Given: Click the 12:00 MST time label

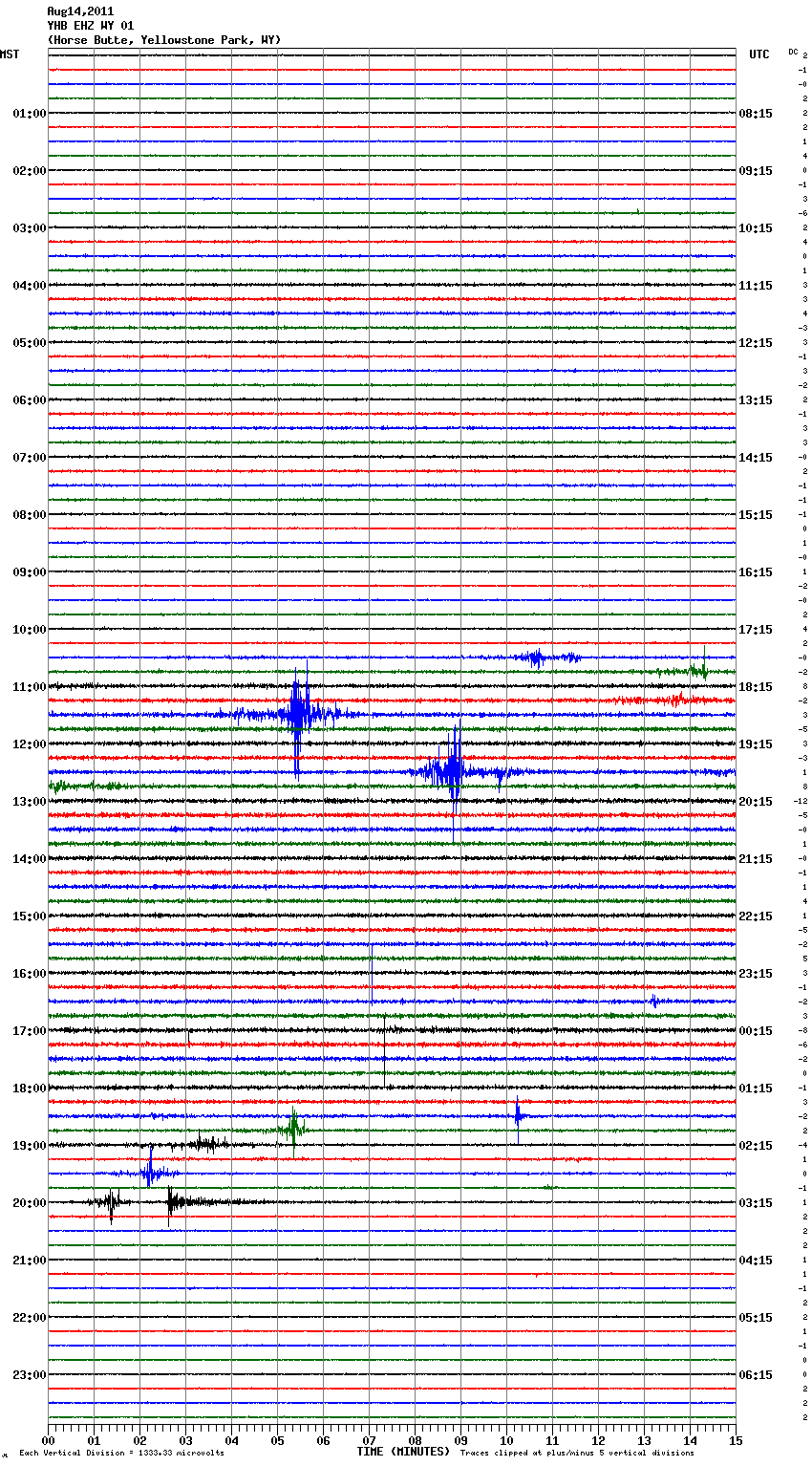Looking at the screenshot, I should pyautogui.click(x=29, y=744).
